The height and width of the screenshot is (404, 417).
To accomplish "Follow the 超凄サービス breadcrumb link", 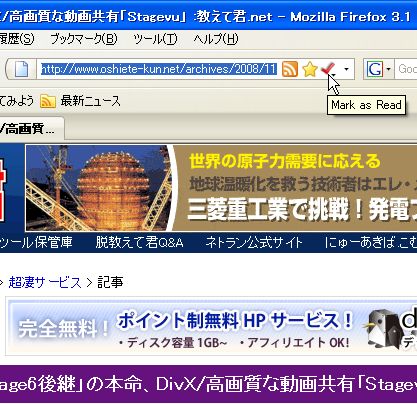I will coord(45,283).
